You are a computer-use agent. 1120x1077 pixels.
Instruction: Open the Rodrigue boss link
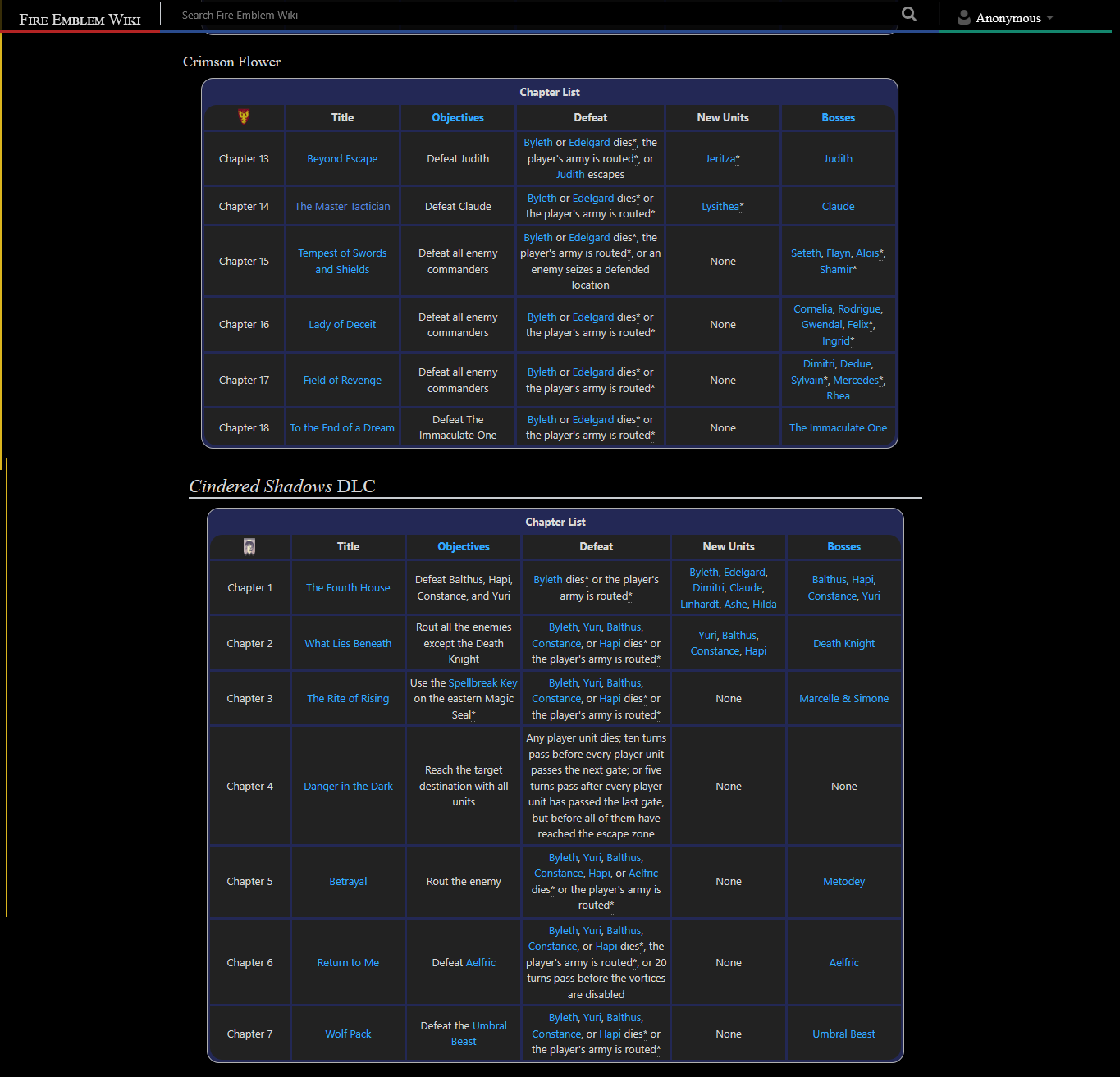point(859,309)
